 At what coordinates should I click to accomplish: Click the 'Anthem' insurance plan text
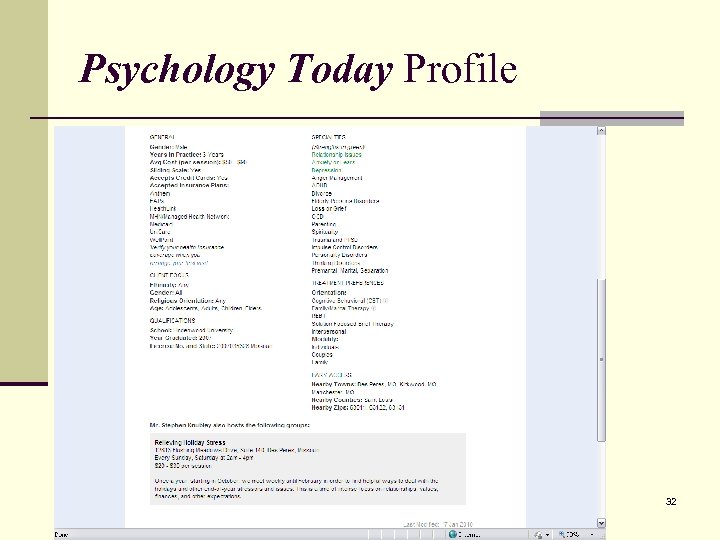(x=160, y=193)
